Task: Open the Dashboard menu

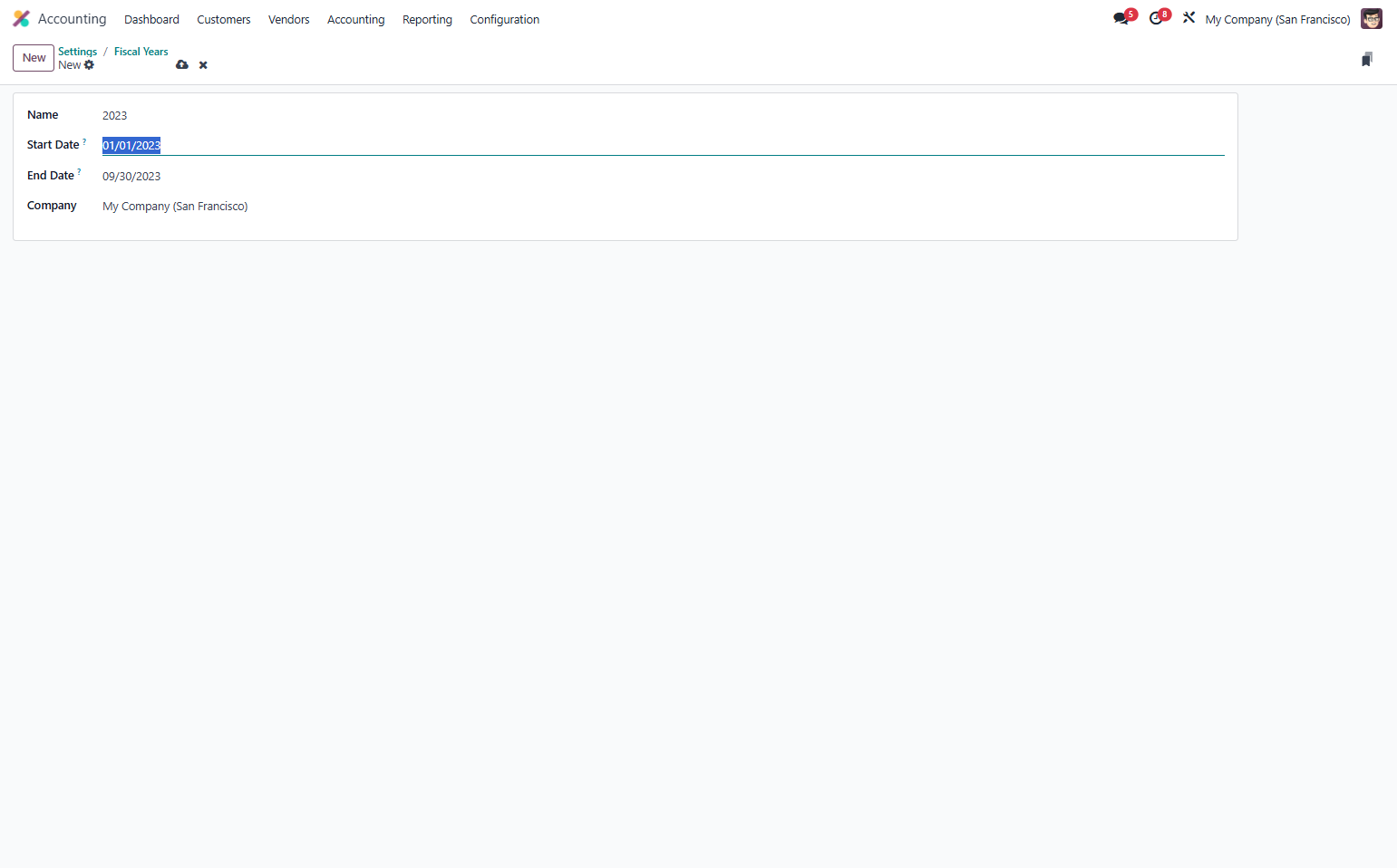Action: tap(151, 19)
